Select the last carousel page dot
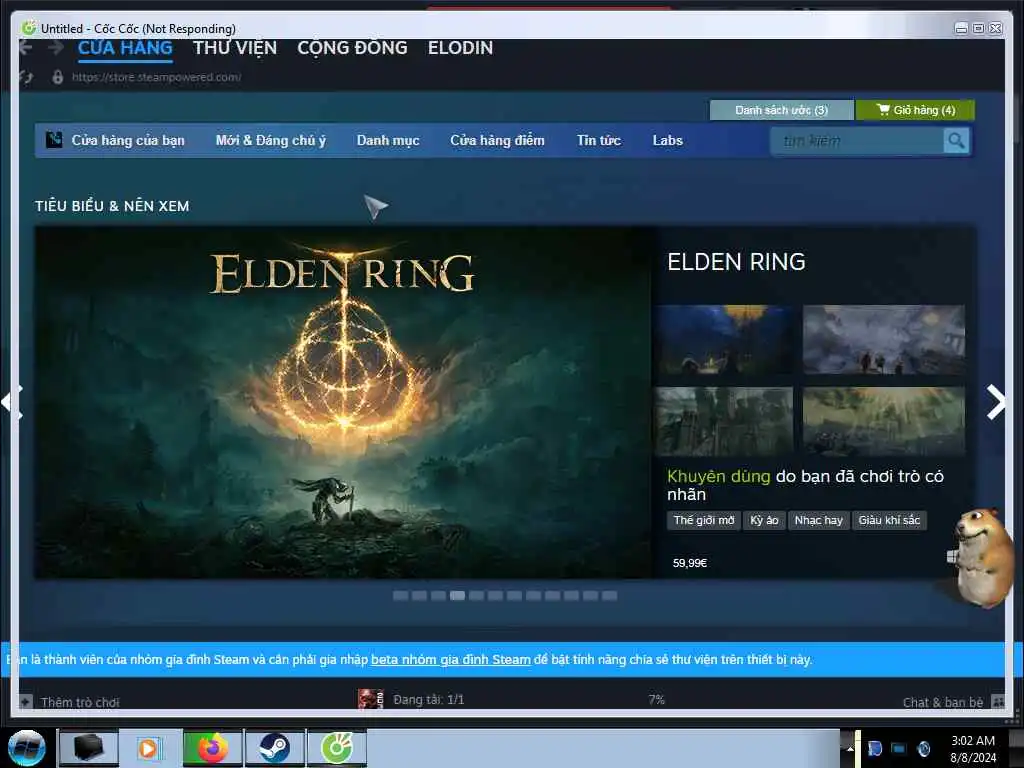 (x=609, y=596)
